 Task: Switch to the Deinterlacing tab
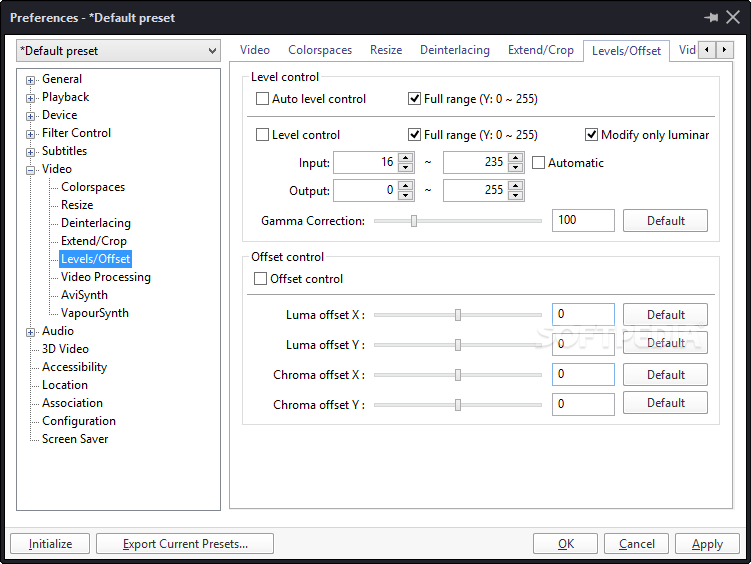point(455,50)
